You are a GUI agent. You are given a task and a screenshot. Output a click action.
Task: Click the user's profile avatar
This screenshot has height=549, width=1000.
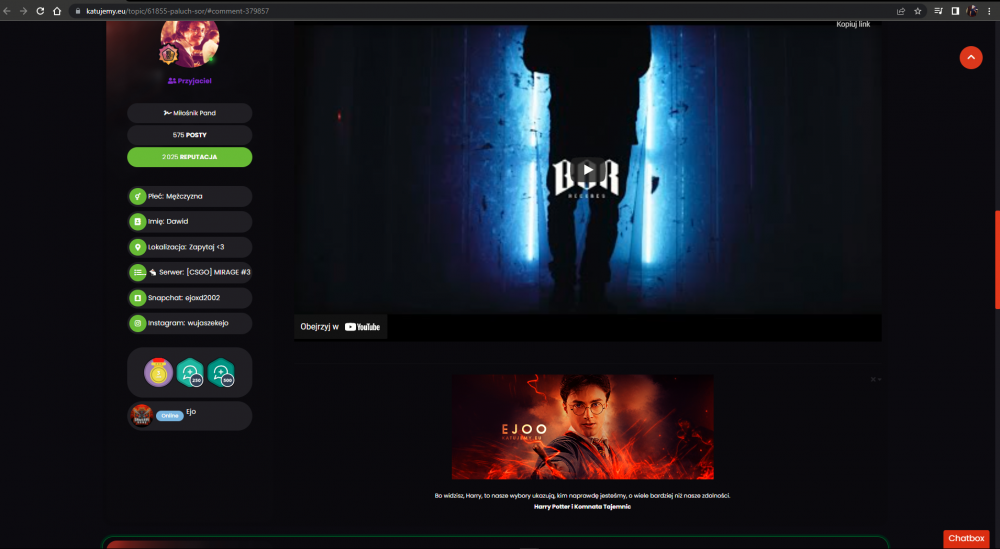coord(189,43)
